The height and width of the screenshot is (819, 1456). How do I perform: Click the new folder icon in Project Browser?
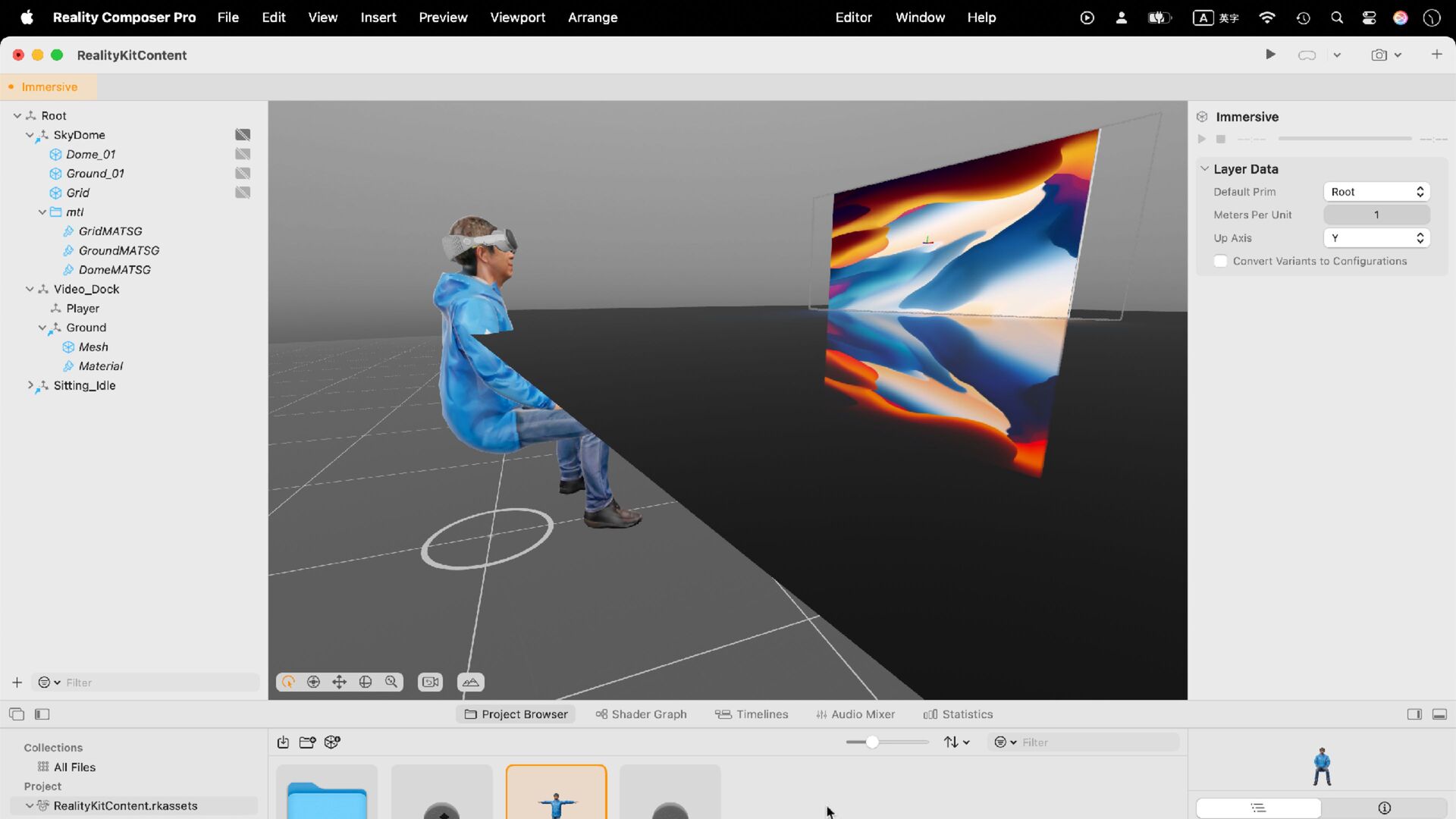[307, 742]
